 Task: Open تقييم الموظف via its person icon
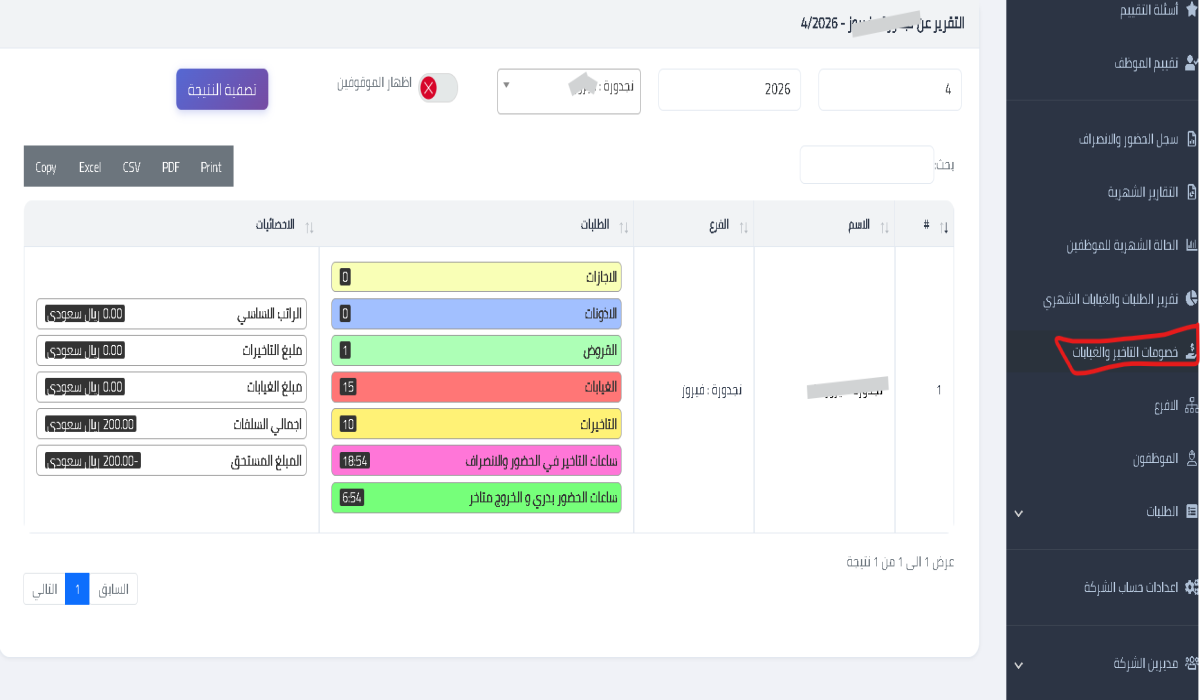[x=1191, y=64]
